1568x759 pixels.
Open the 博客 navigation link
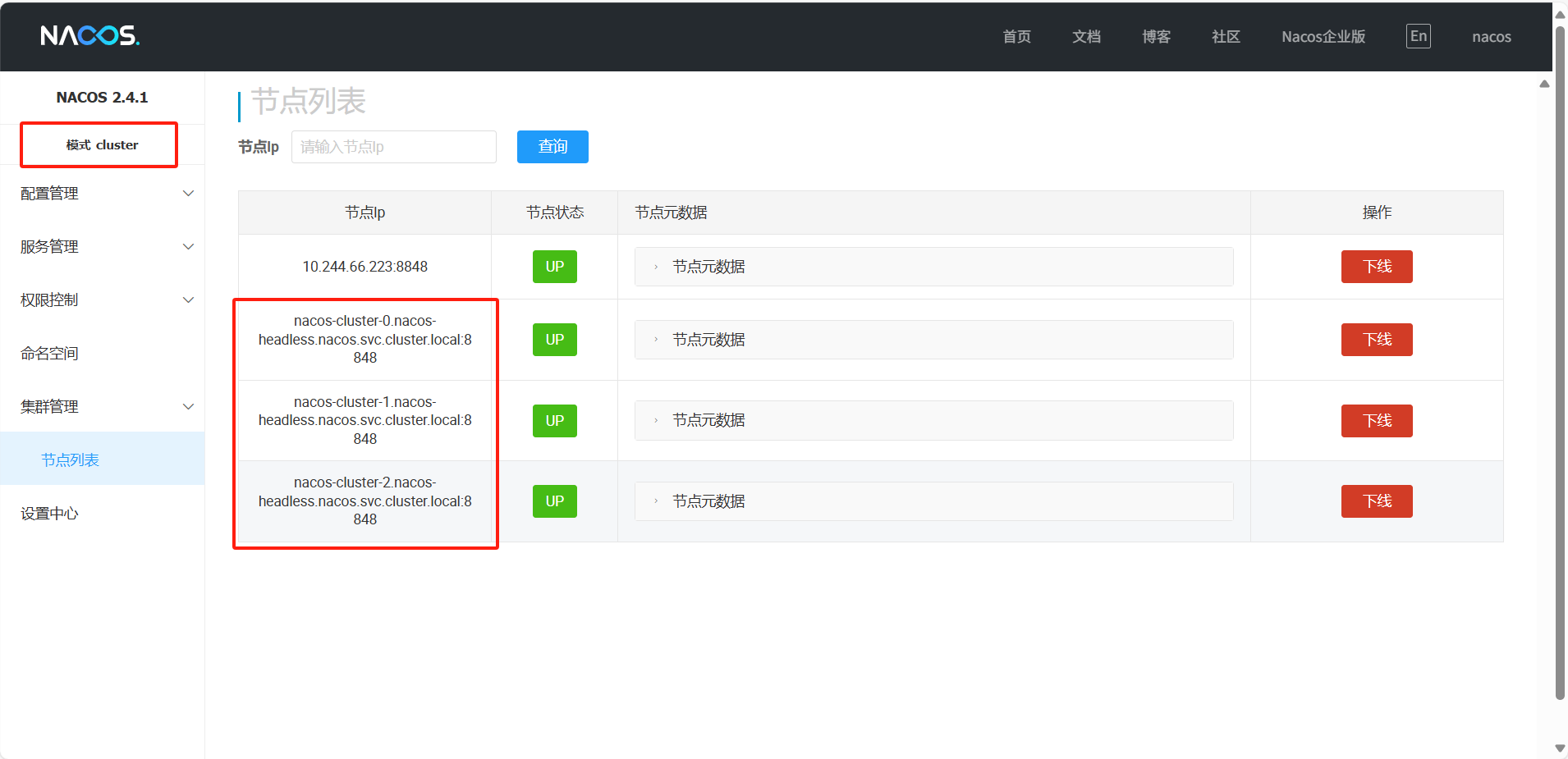[x=1156, y=37]
